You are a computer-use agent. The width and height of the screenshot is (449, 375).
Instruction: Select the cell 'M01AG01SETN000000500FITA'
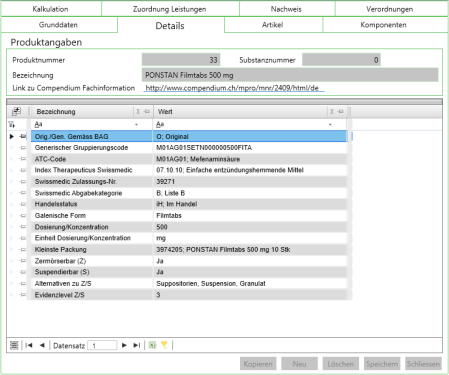250,148
